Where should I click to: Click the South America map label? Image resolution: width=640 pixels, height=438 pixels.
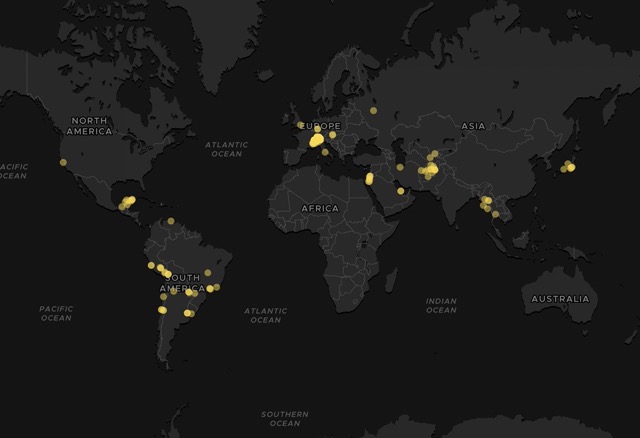(182, 282)
